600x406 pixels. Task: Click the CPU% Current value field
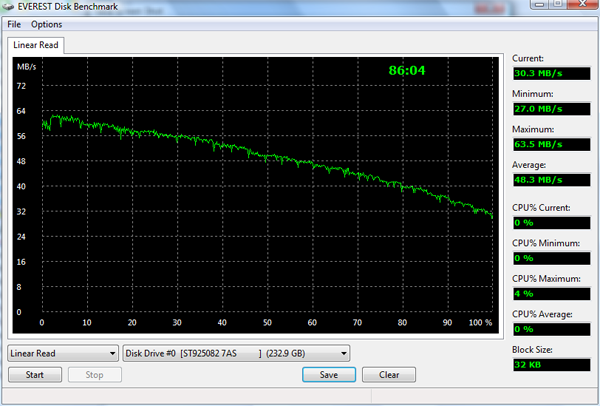550,223
